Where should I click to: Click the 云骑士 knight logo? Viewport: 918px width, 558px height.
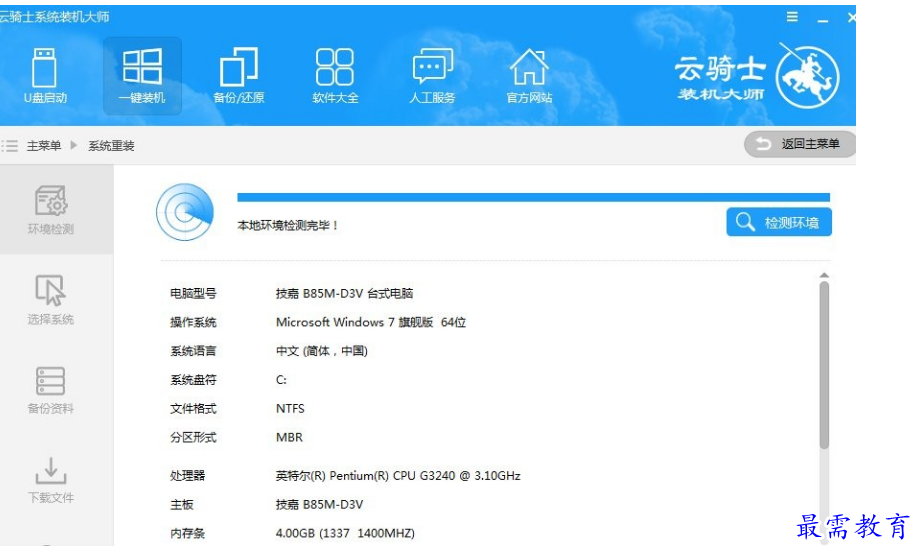(808, 77)
